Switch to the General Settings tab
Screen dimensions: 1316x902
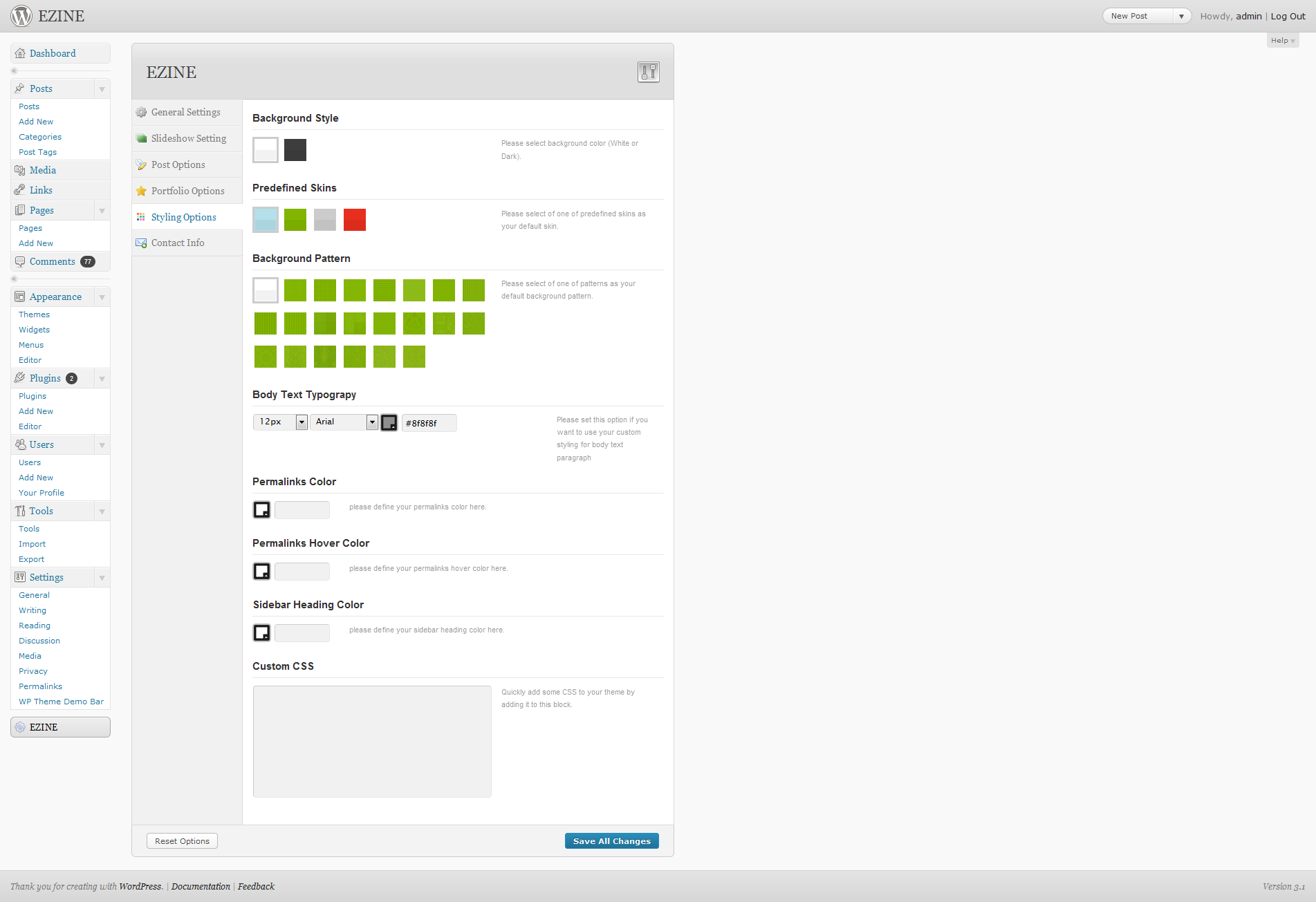click(x=185, y=112)
